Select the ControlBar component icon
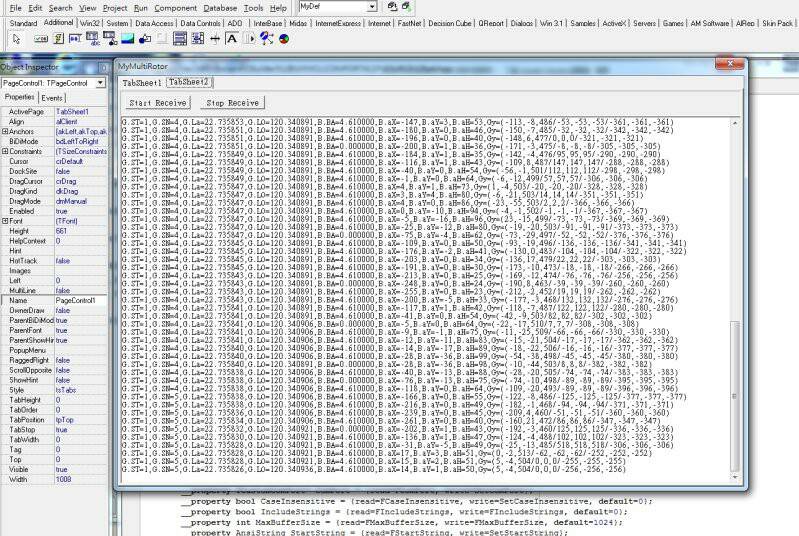The width and height of the screenshot is (799, 536). tap(249, 39)
